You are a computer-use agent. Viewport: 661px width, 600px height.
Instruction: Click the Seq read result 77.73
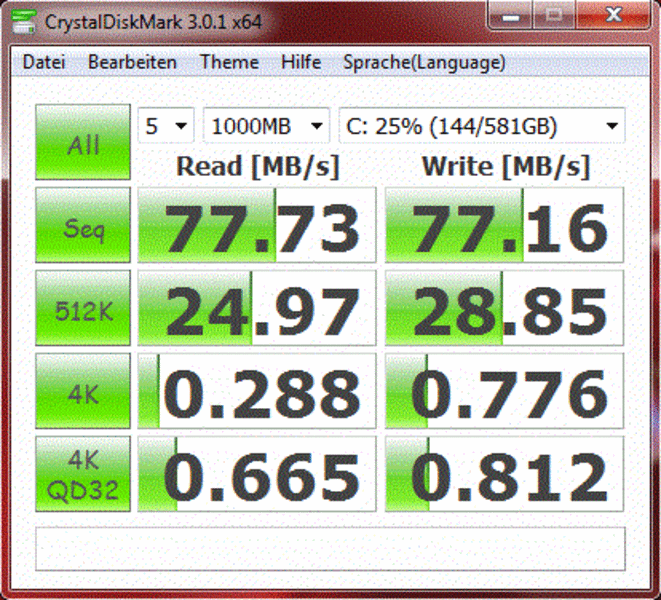point(257,225)
